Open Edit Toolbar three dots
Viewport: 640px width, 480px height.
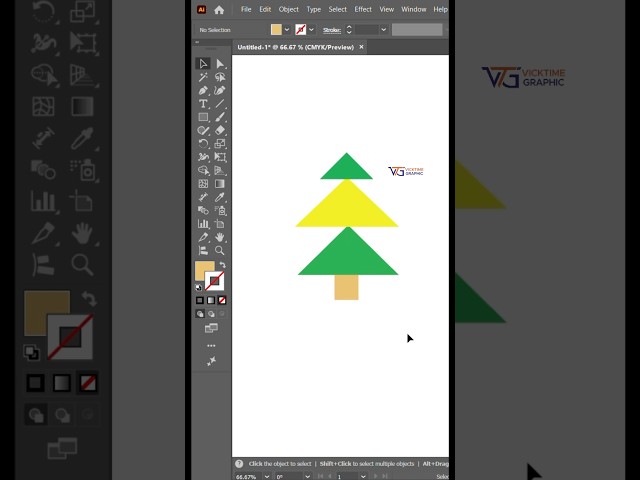(211, 346)
